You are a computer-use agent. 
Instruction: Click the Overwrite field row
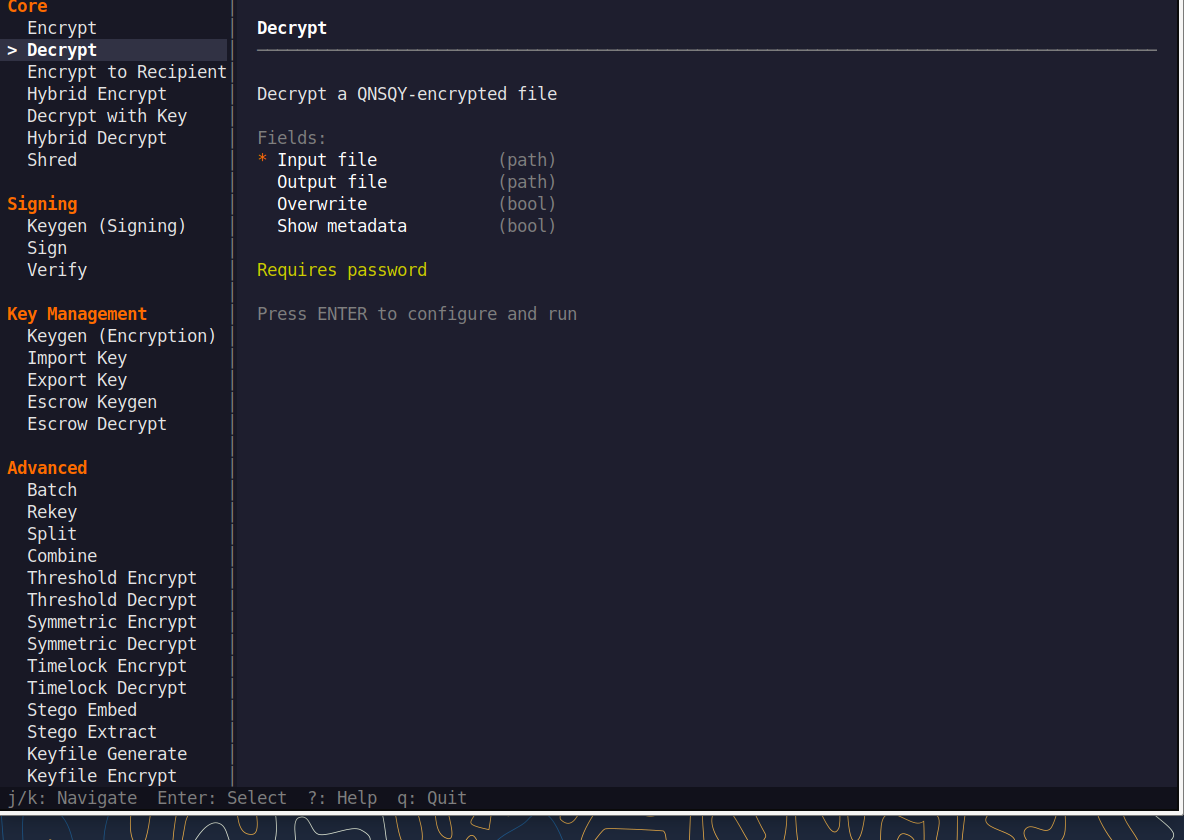[416, 204]
